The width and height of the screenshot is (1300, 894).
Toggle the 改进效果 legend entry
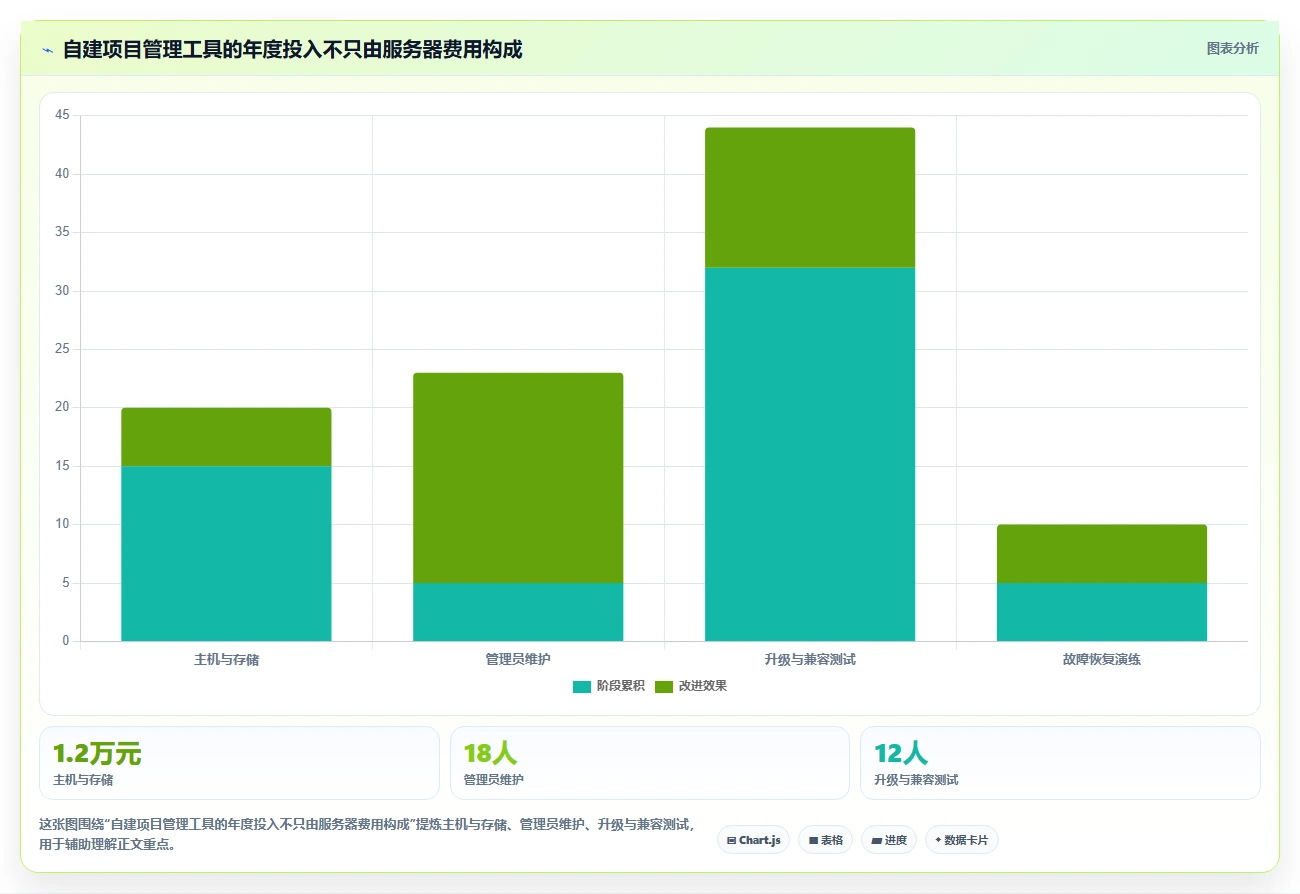tap(691, 686)
